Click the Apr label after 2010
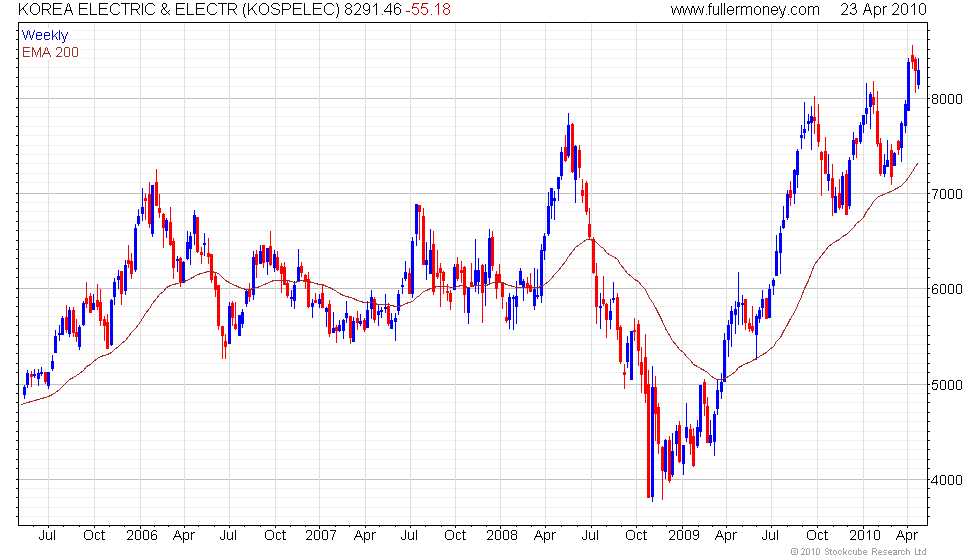Viewport: 980px width, 560px height. [907, 536]
